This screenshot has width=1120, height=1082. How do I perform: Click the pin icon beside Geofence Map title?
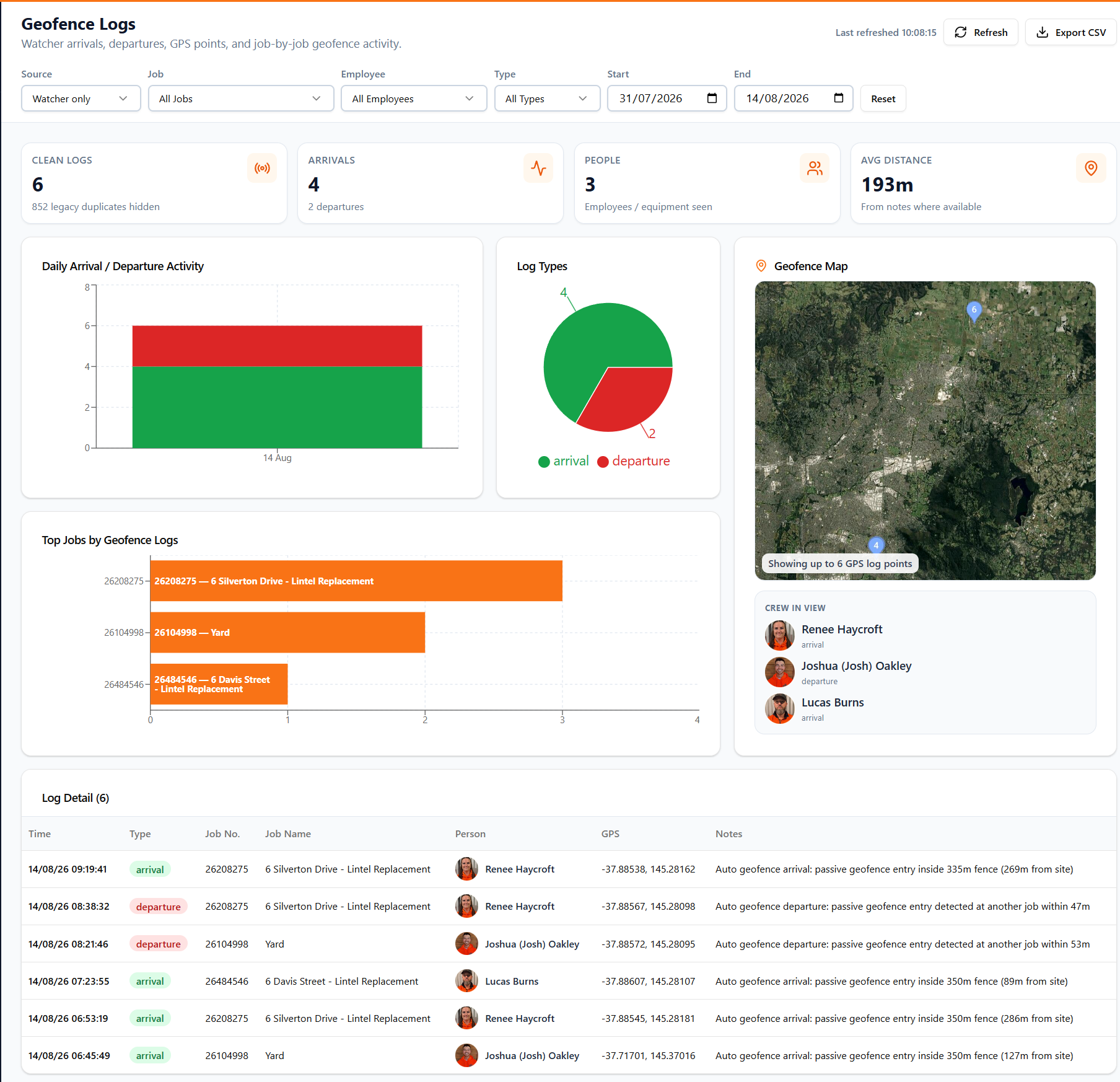(x=761, y=266)
